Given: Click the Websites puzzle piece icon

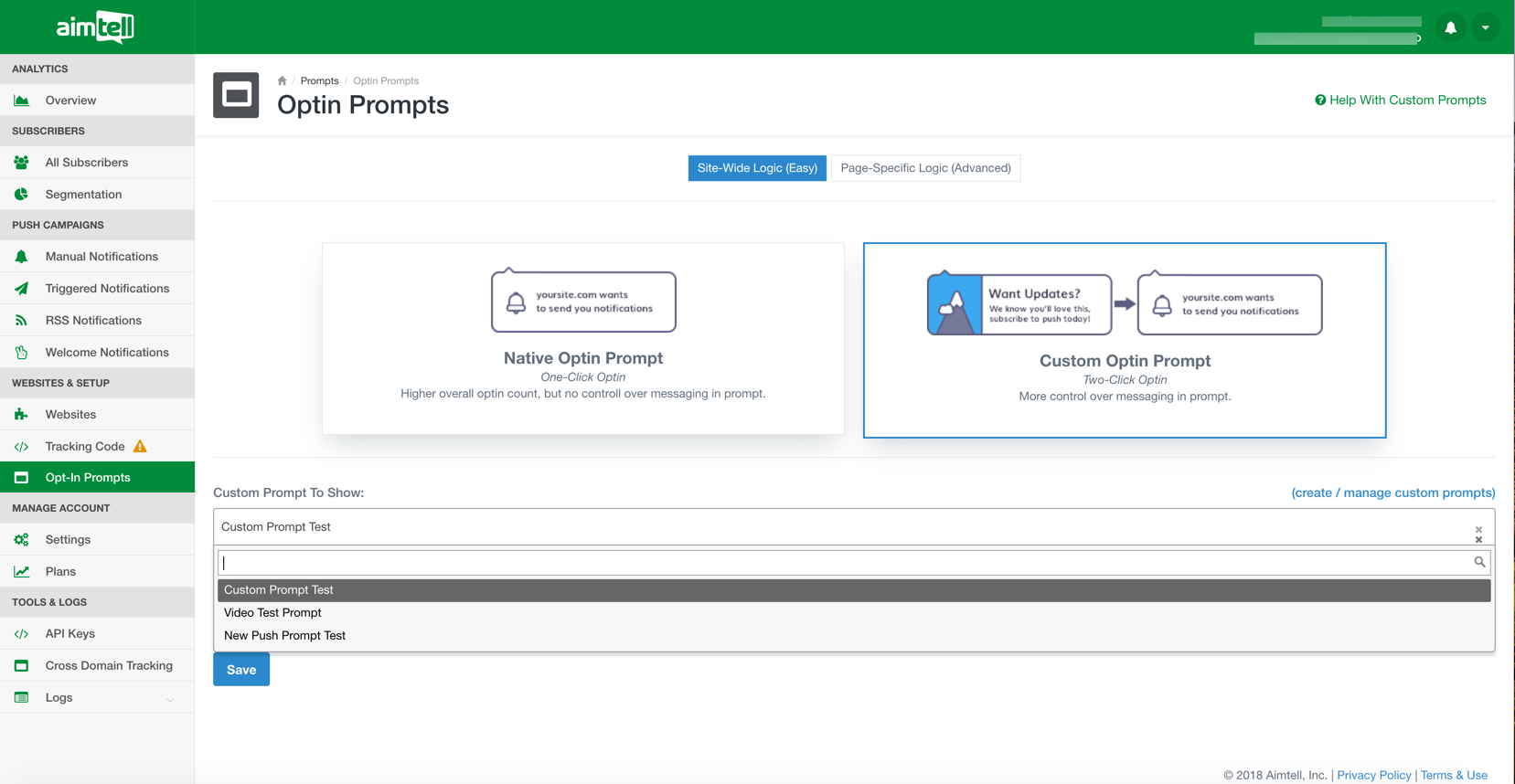Looking at the screenshot, I should point(21,415).
